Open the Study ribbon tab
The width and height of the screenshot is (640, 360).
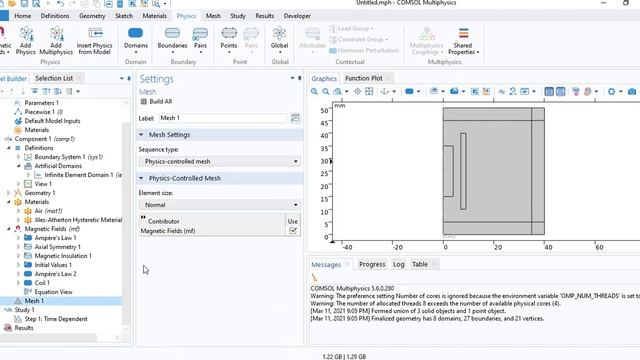click(x=238, y=16)
